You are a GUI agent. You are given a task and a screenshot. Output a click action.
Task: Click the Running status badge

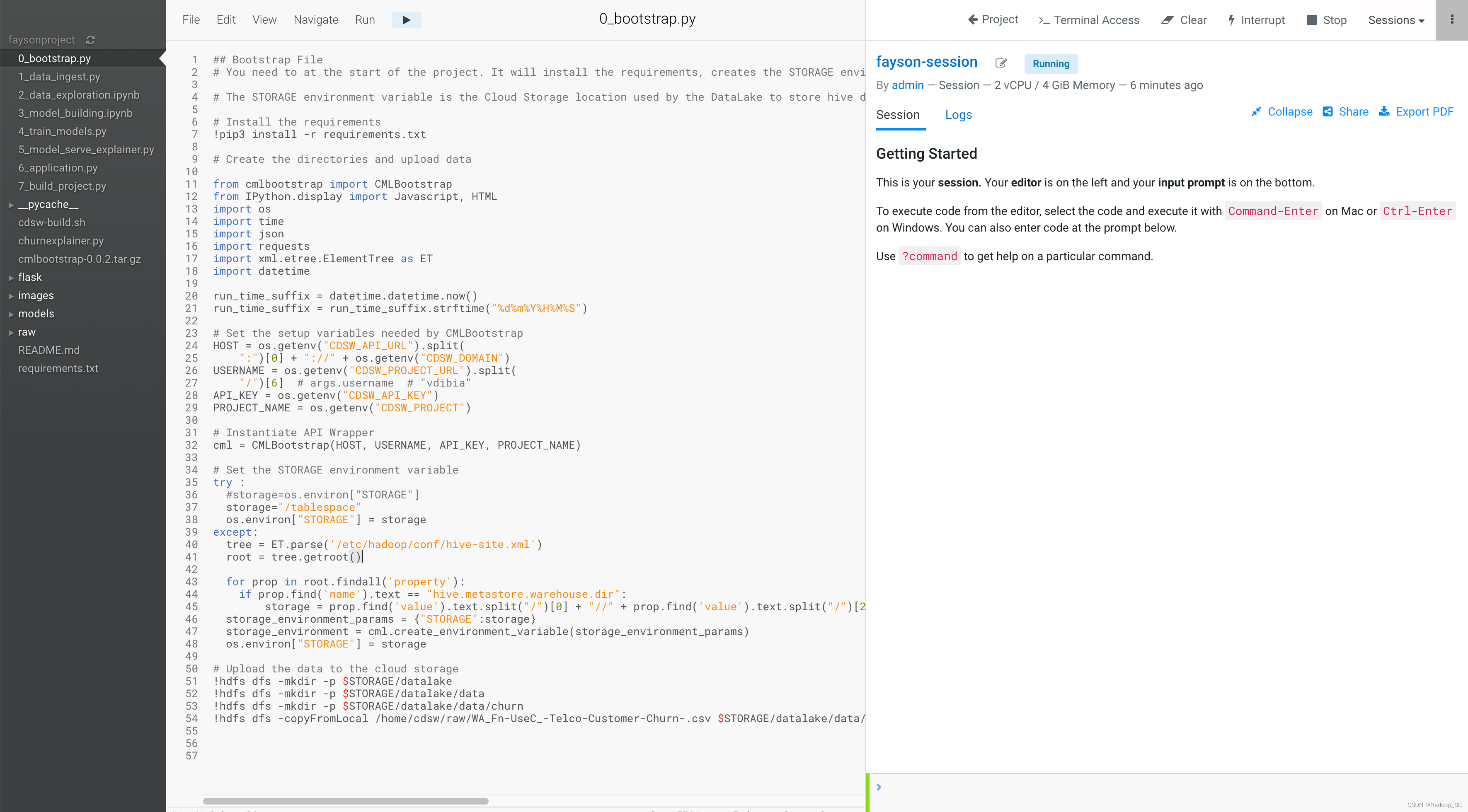tap(1051, 64)
